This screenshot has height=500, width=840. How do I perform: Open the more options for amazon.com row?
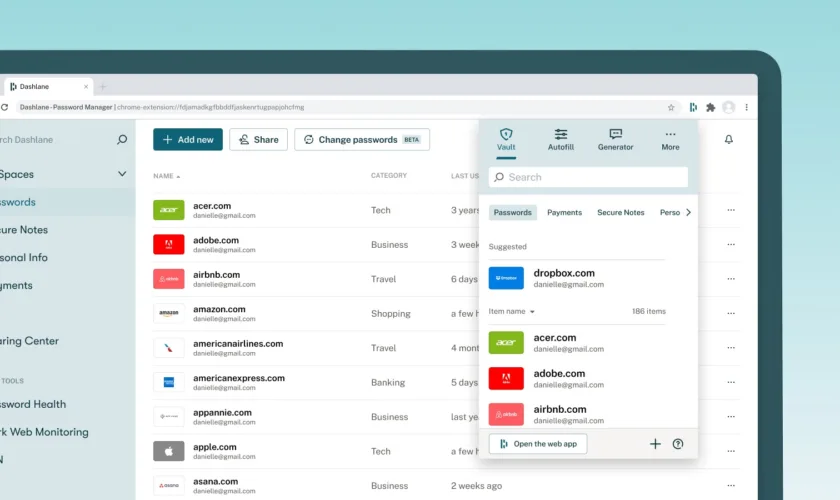tap(731, 313)
